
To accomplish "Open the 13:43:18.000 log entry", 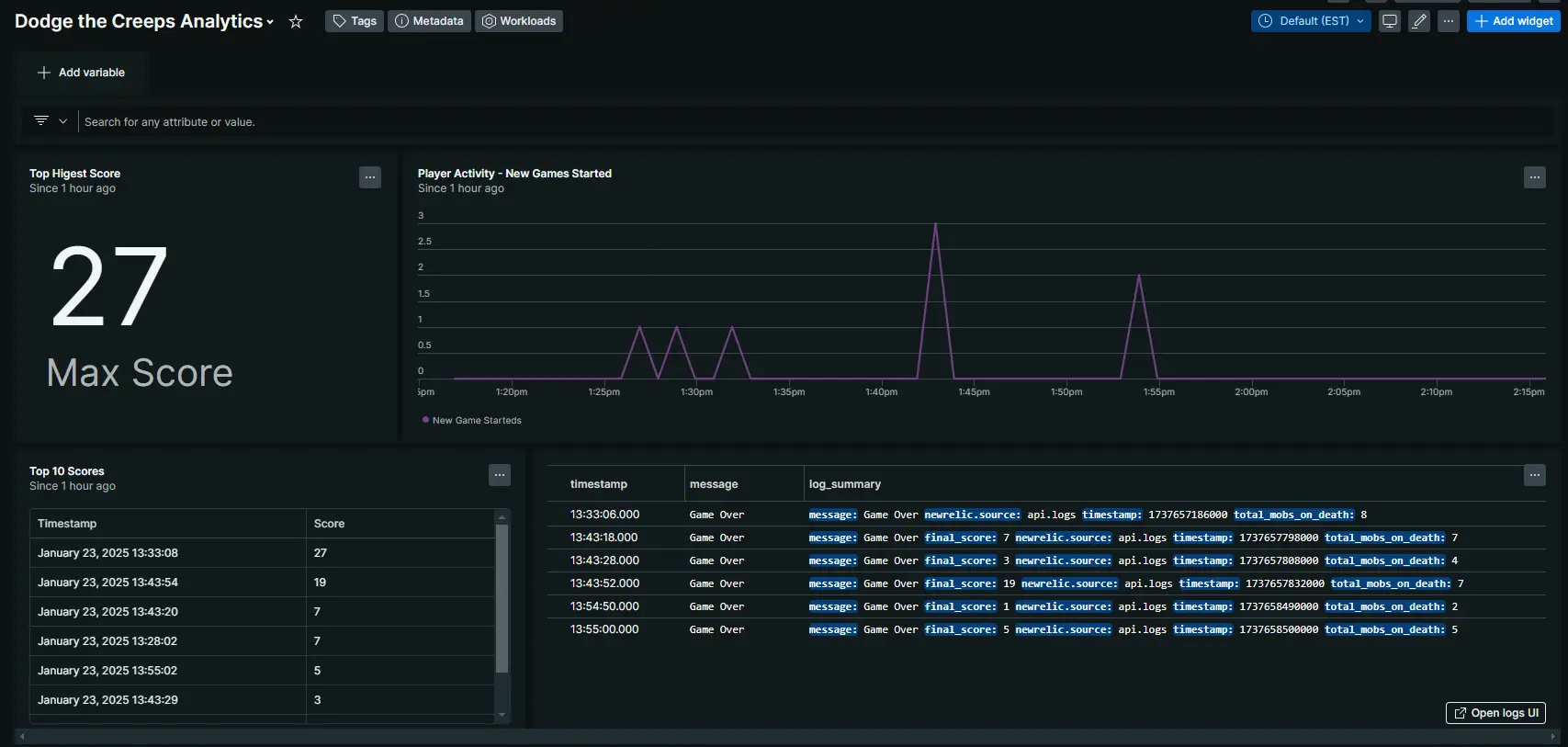I will pos(1046,538).
